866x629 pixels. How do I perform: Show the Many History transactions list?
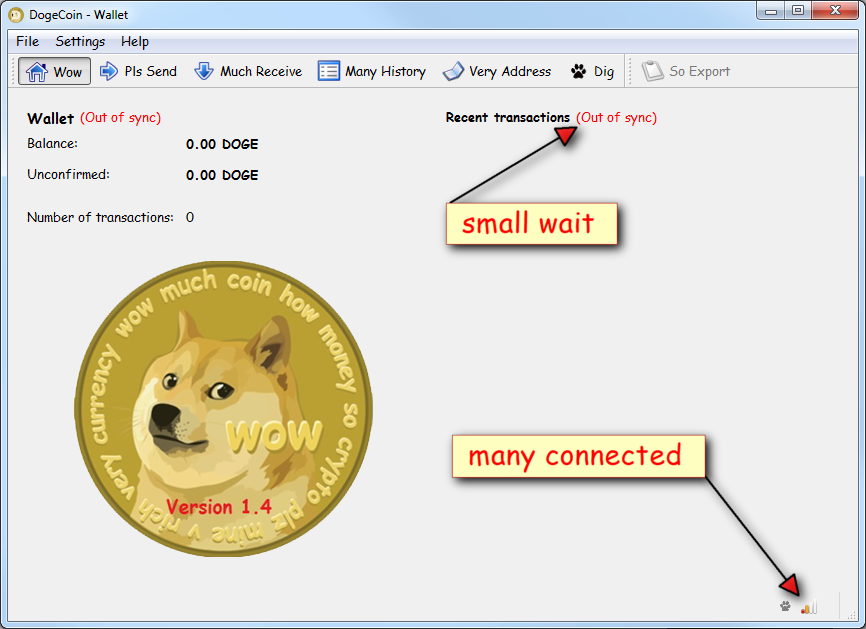click(x=372, y=72)
